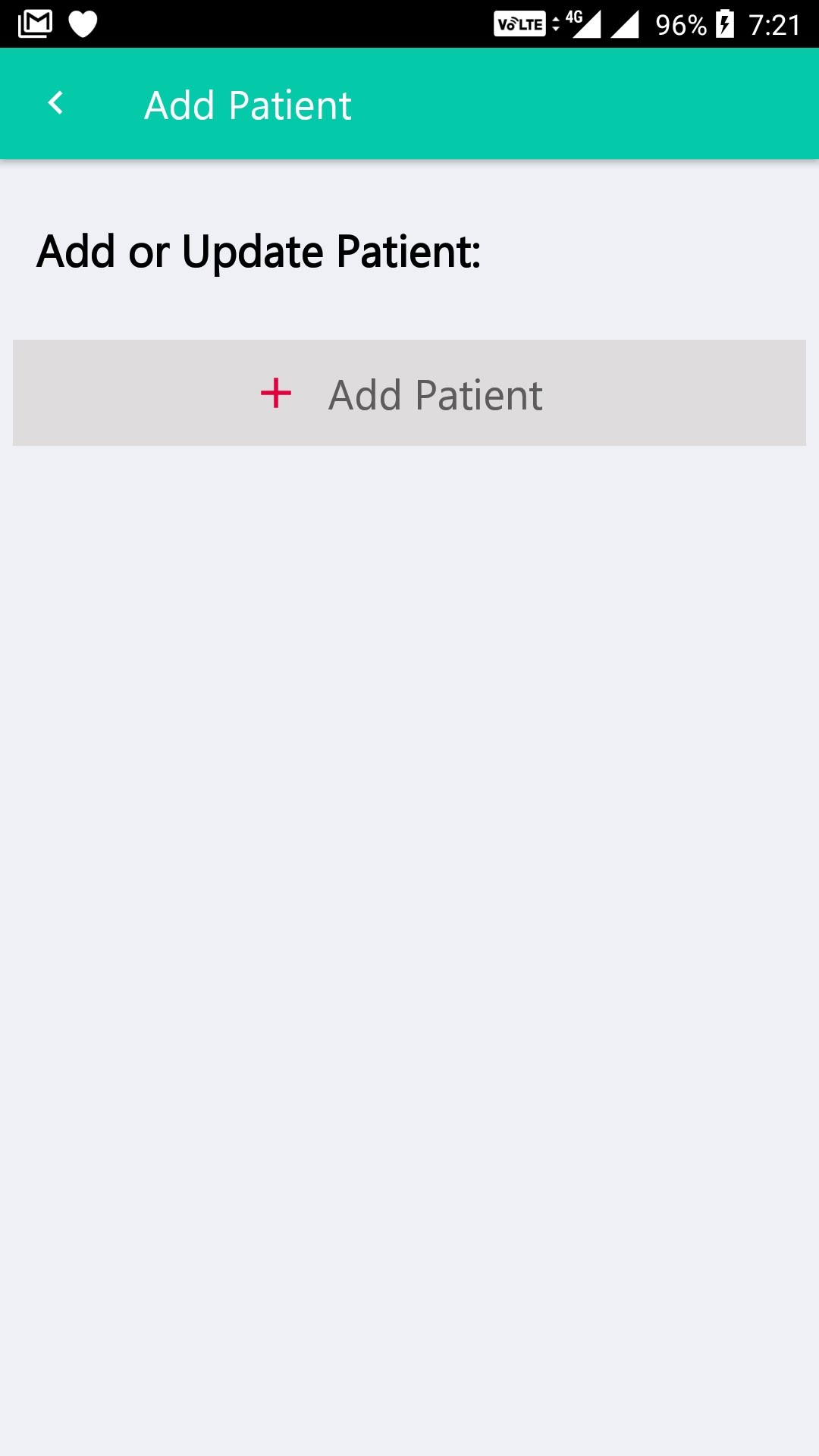Go back using the header arrow
Screen dimensions: 819x1456
point(55,103)
